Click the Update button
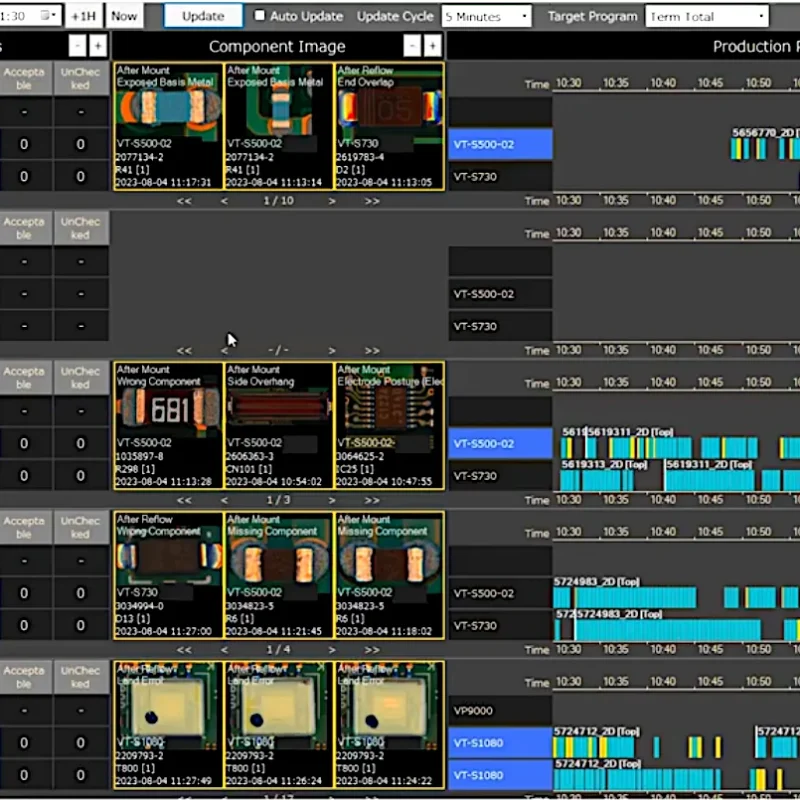The image size is (800, 800). (203, 16)
